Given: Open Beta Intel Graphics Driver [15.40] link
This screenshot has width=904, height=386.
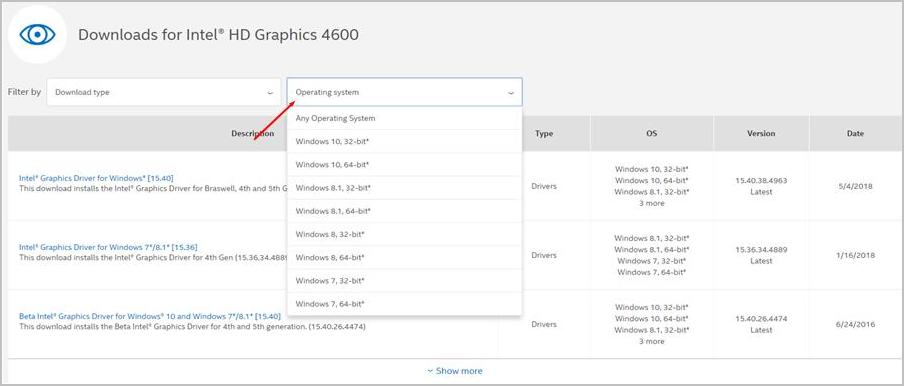Looking at the screenshot, I should click(150, 316).
